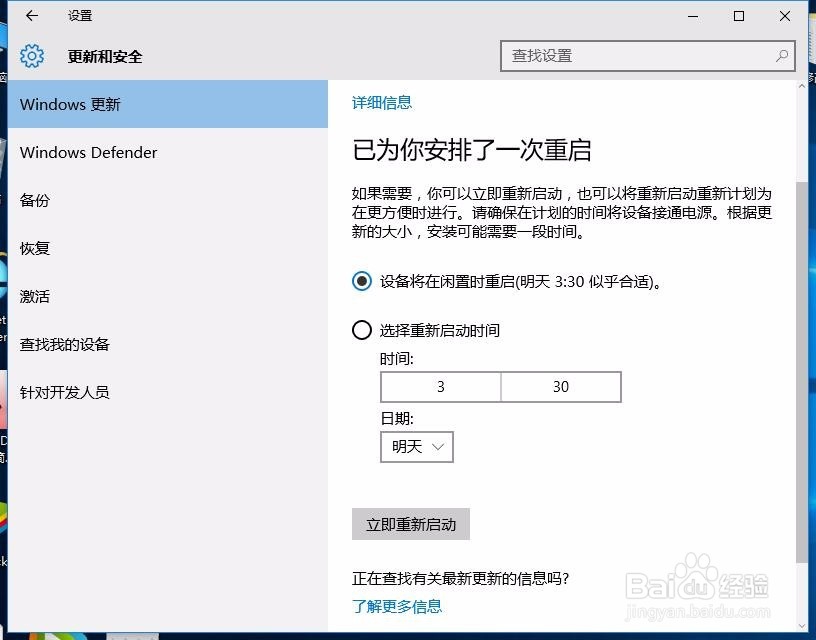Select 设备将在闲置时重启 radio option

coord(362,281)
